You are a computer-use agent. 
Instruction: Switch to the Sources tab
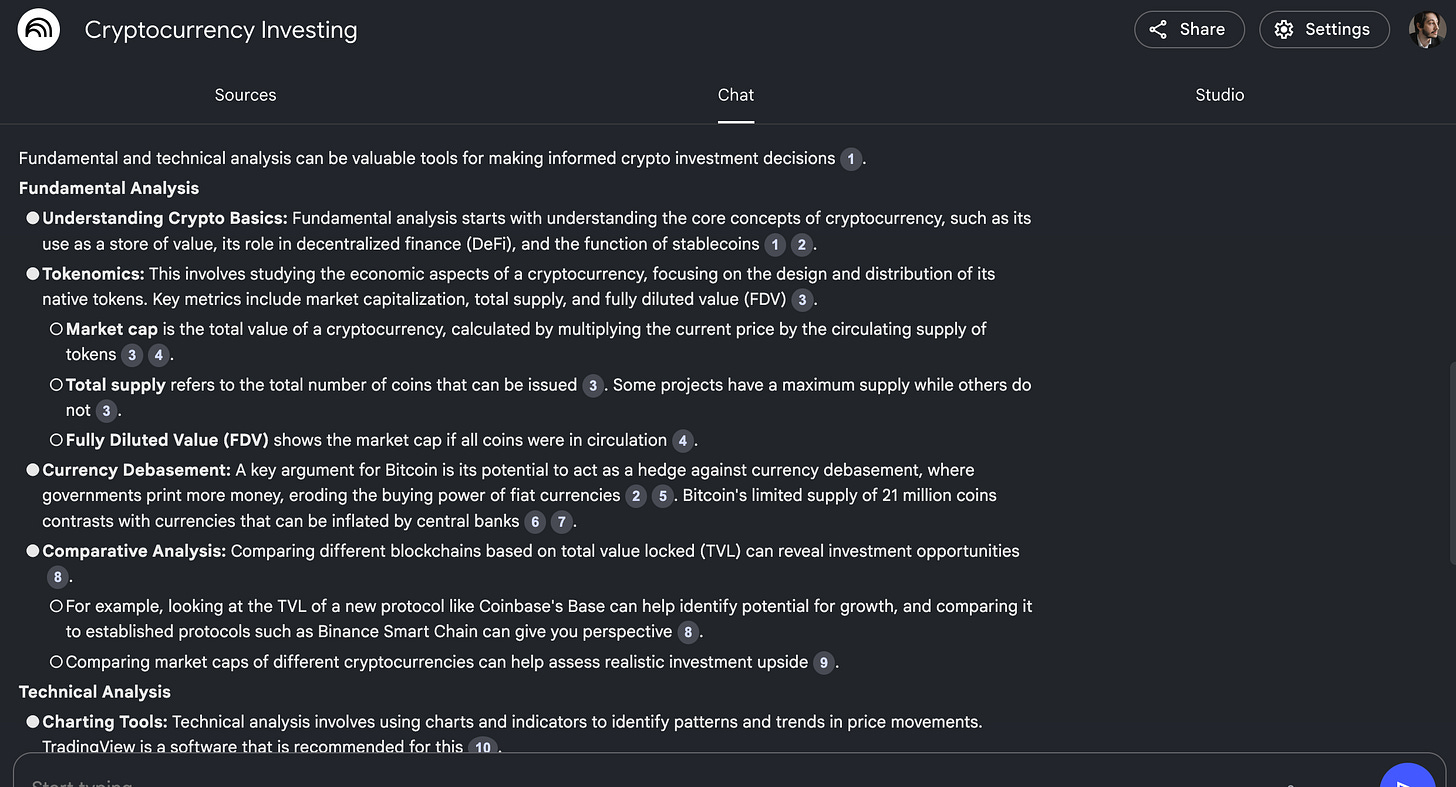tap(245, 95)
